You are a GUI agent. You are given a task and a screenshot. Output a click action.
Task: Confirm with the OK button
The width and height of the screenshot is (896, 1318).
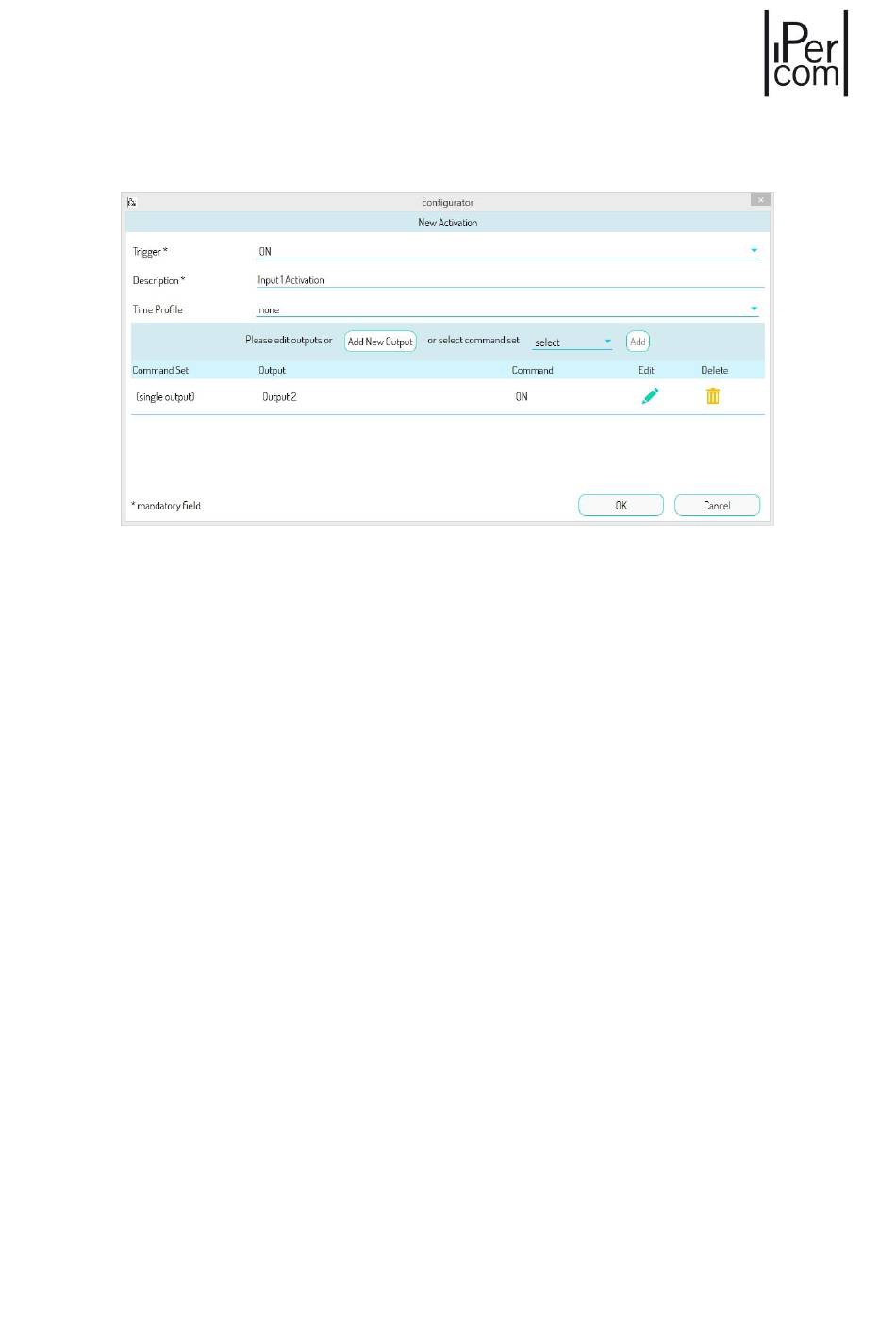coord(621,506)
